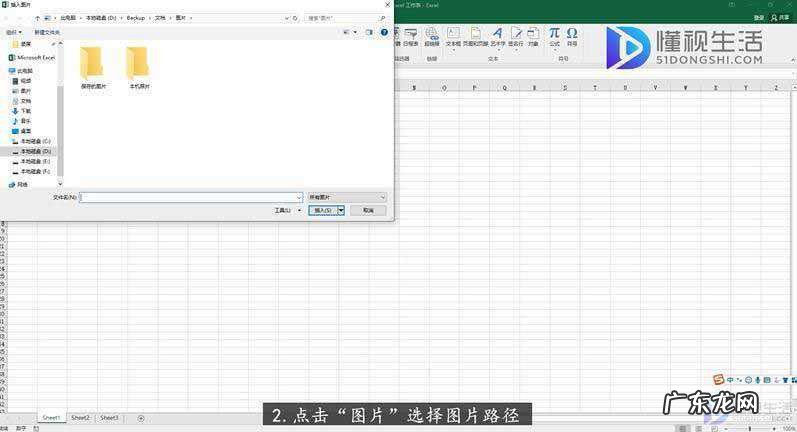This screenshot has height=432, width=797.
Task: Switch to the Sheet2 tab
Action: [x=80, y=418]
